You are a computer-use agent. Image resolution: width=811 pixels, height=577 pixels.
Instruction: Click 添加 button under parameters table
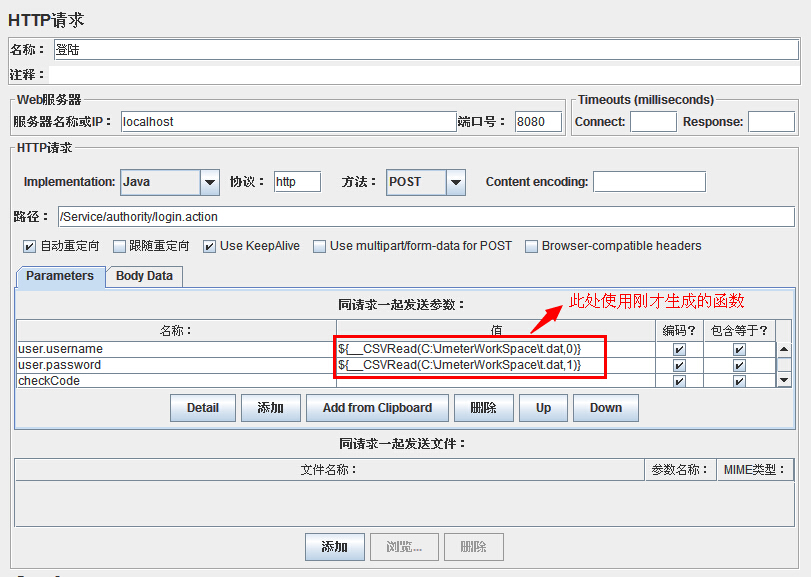click(271, 408)
